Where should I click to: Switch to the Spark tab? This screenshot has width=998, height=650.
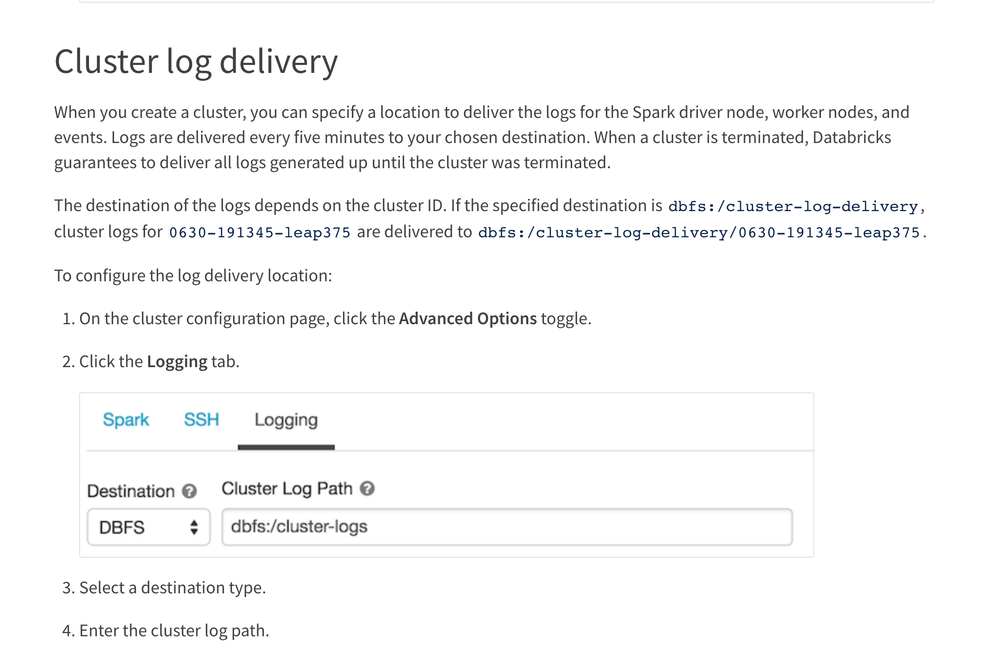126,420
